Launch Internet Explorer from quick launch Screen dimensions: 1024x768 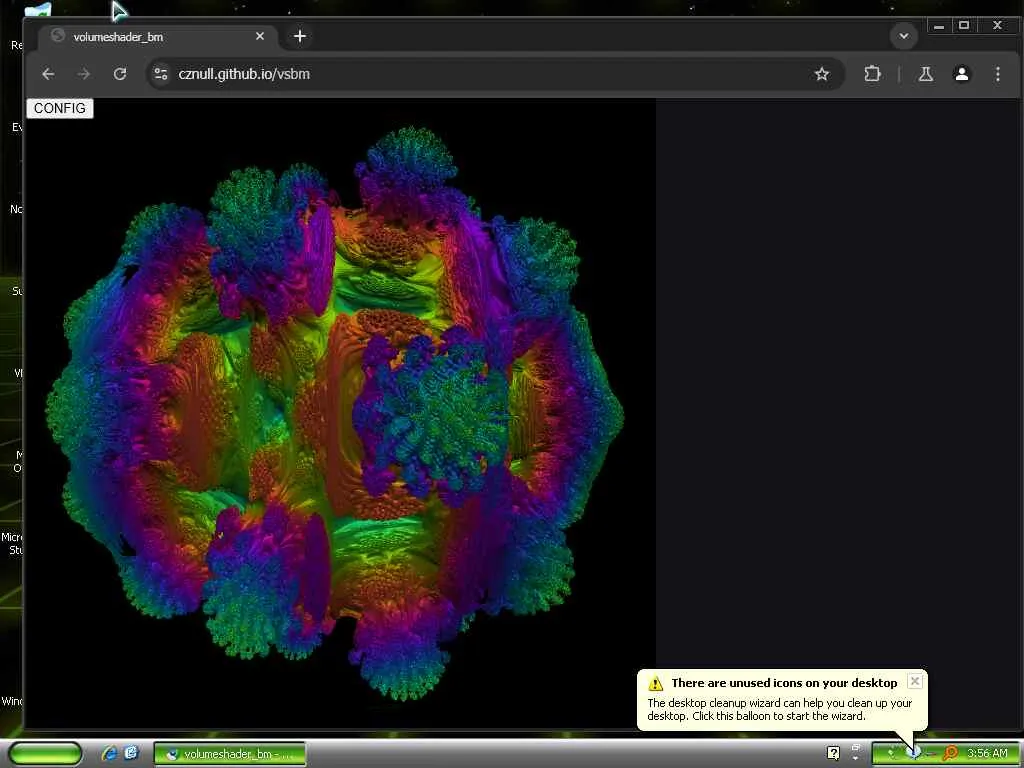(x=109, y=754)
